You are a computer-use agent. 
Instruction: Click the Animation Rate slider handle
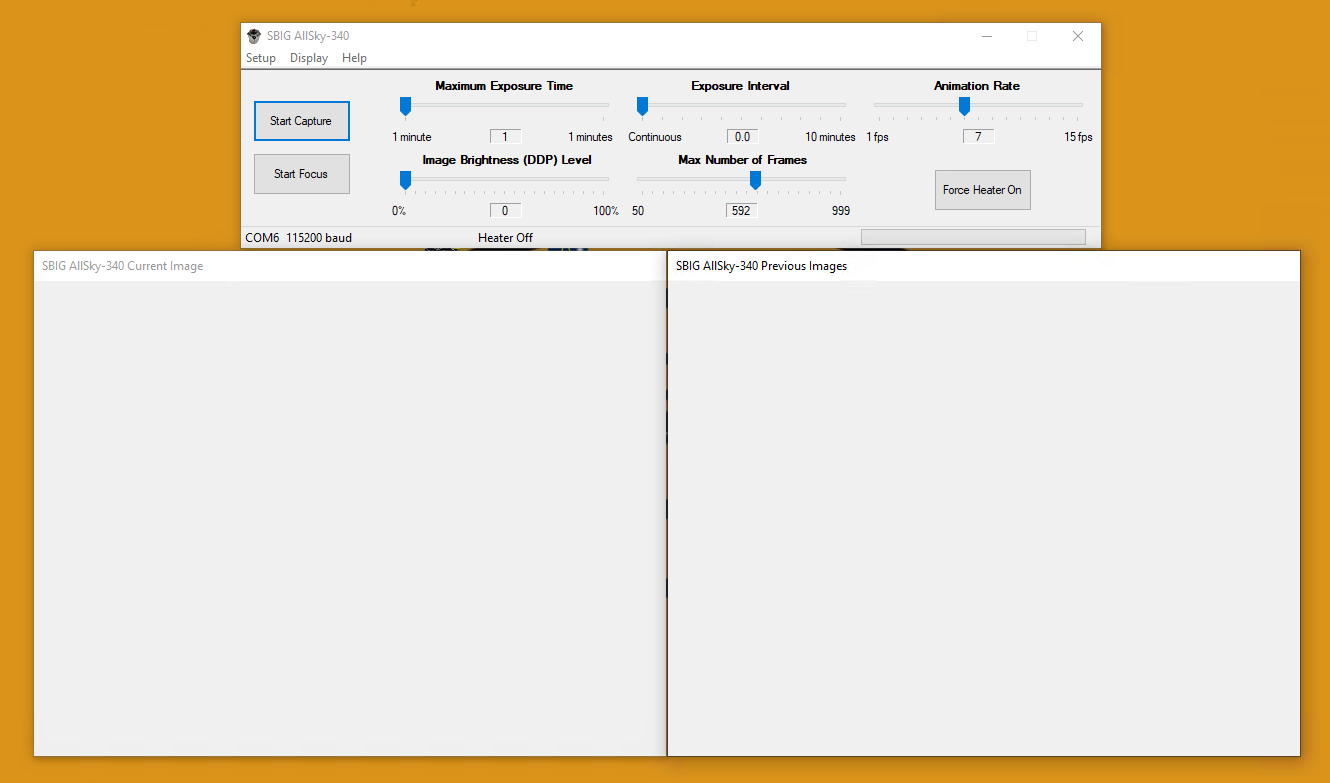click(x=964, y=106)
